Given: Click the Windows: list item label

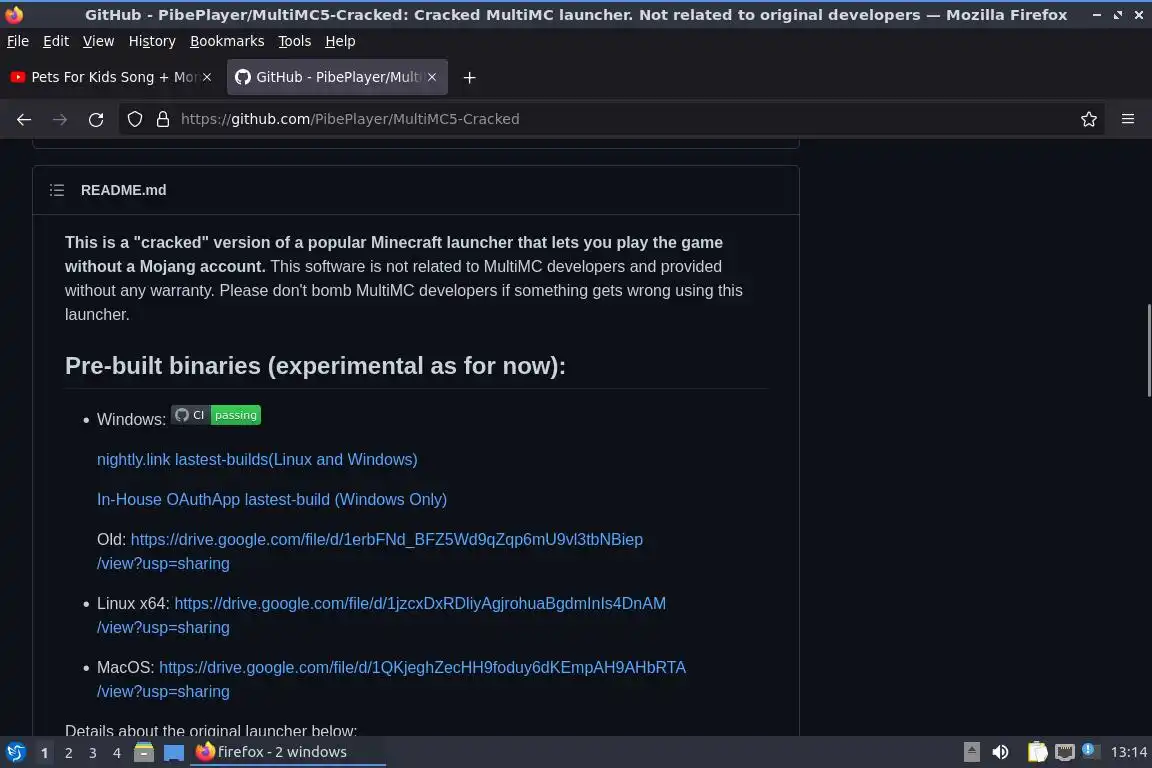Looking at the screenshot, I should pos(132,420).
